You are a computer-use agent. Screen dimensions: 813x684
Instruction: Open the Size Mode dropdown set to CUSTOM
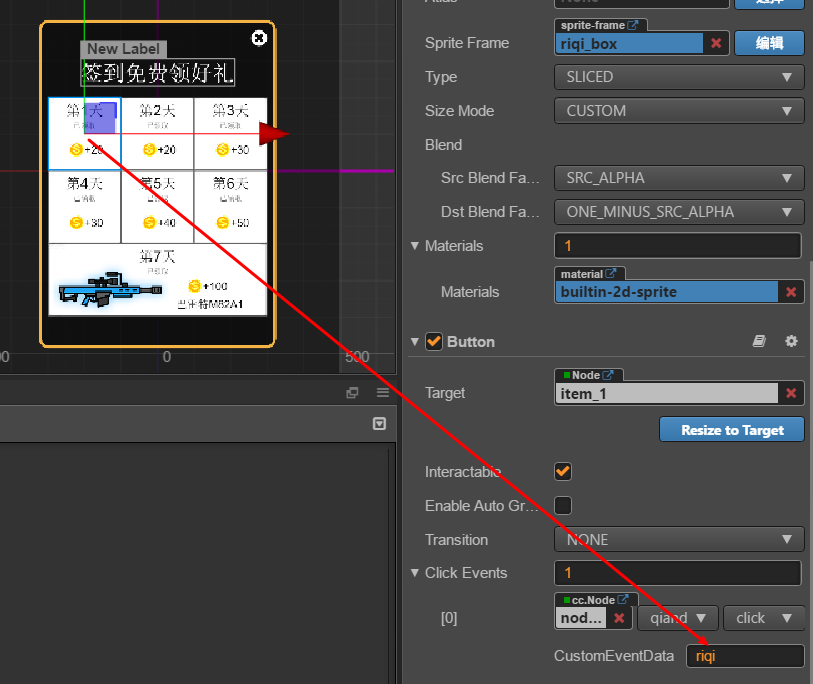tap(679, 111)
